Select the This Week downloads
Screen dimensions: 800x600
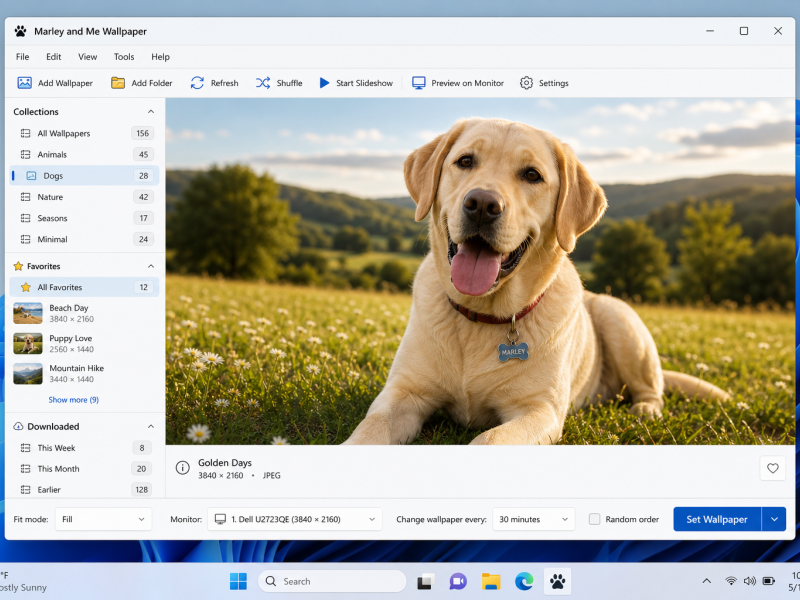[84, 447]
